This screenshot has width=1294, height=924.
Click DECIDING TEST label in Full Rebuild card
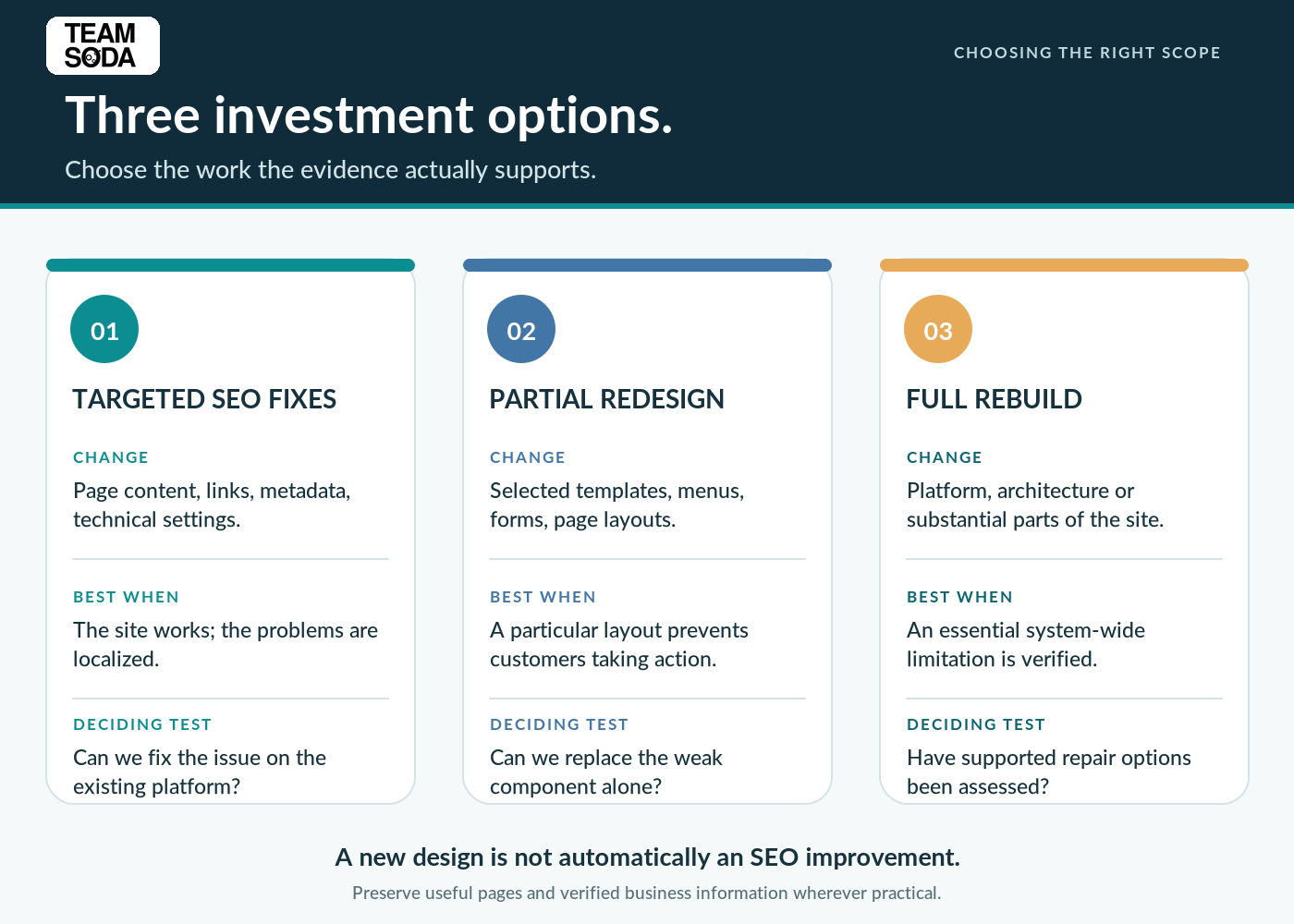click(x=976, y=724)
